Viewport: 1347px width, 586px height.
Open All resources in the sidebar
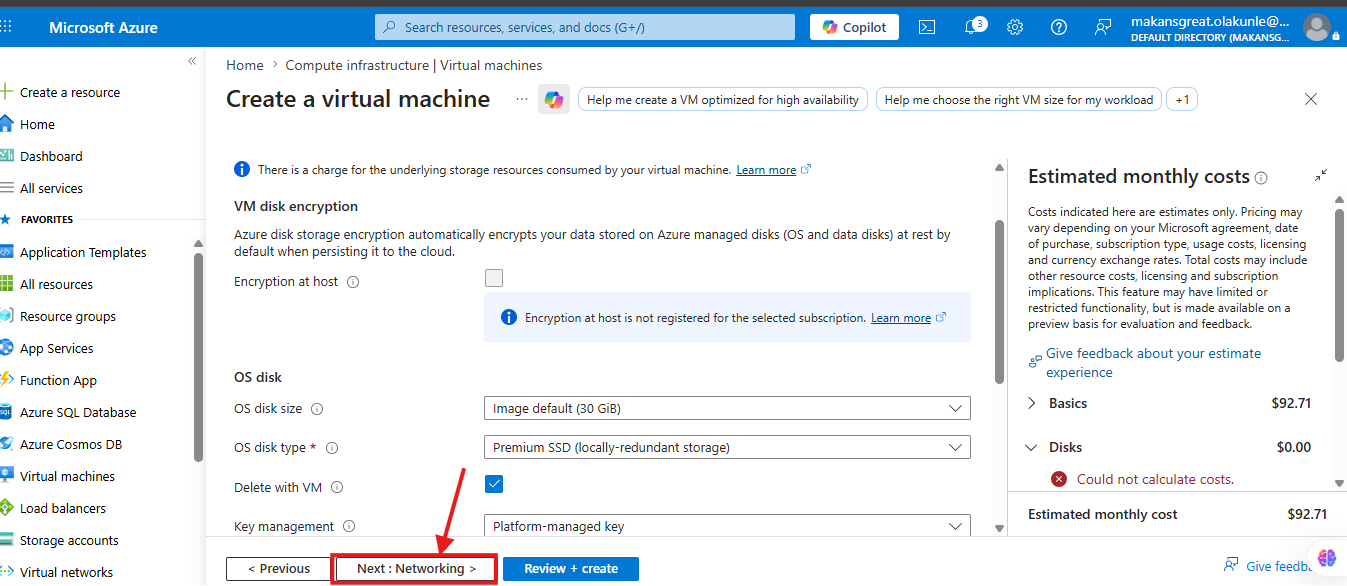[x=56, y=284]
